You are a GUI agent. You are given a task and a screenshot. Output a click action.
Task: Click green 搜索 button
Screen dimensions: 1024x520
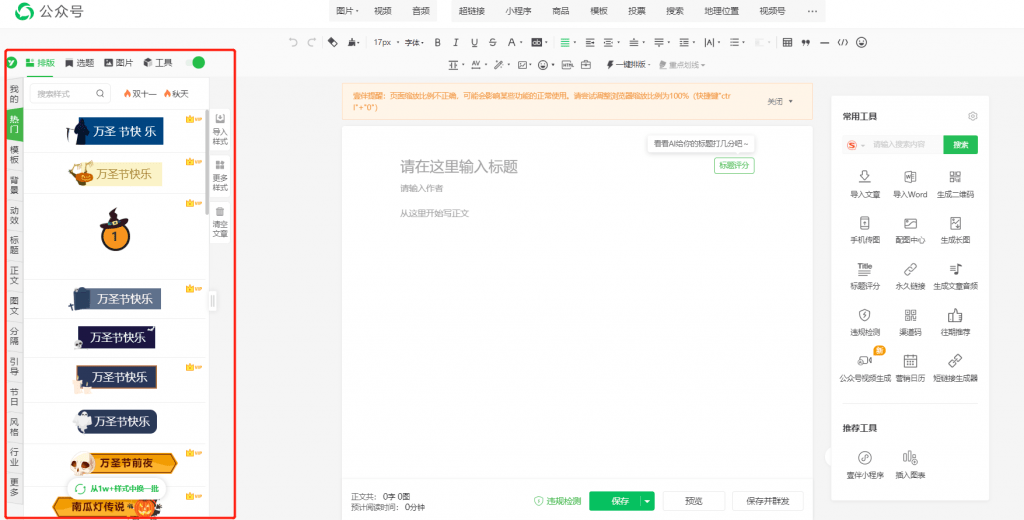pos(960,145)
